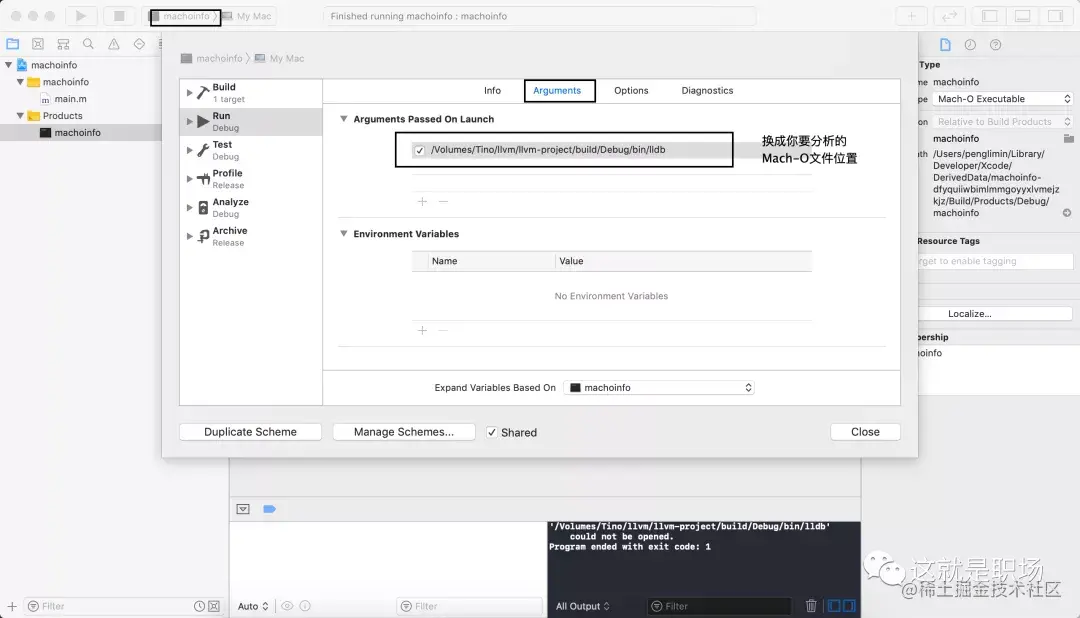Click the trash icon to clear console
The height and width of the screenshot is (618, 1080).
pos(811,606)
